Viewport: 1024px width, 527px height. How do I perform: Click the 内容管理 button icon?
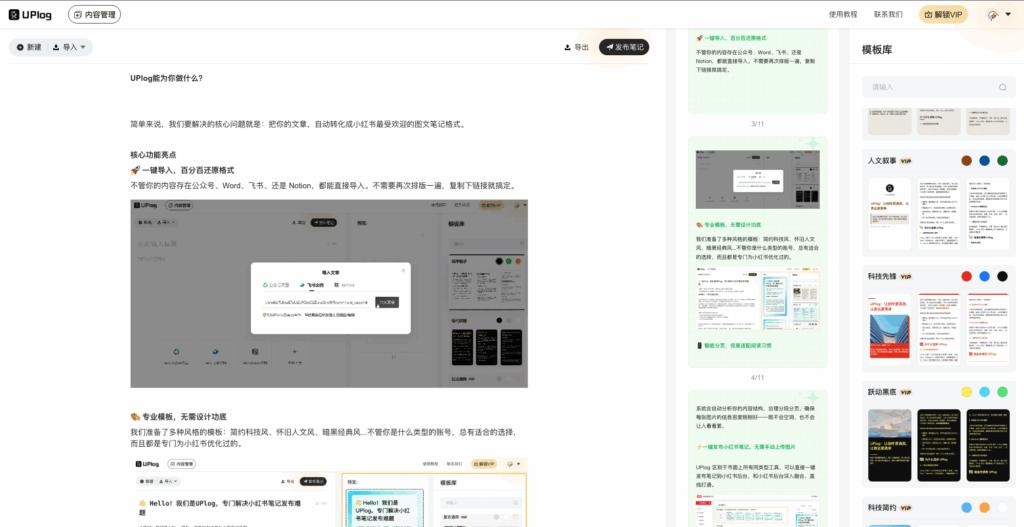pos(78,14)
